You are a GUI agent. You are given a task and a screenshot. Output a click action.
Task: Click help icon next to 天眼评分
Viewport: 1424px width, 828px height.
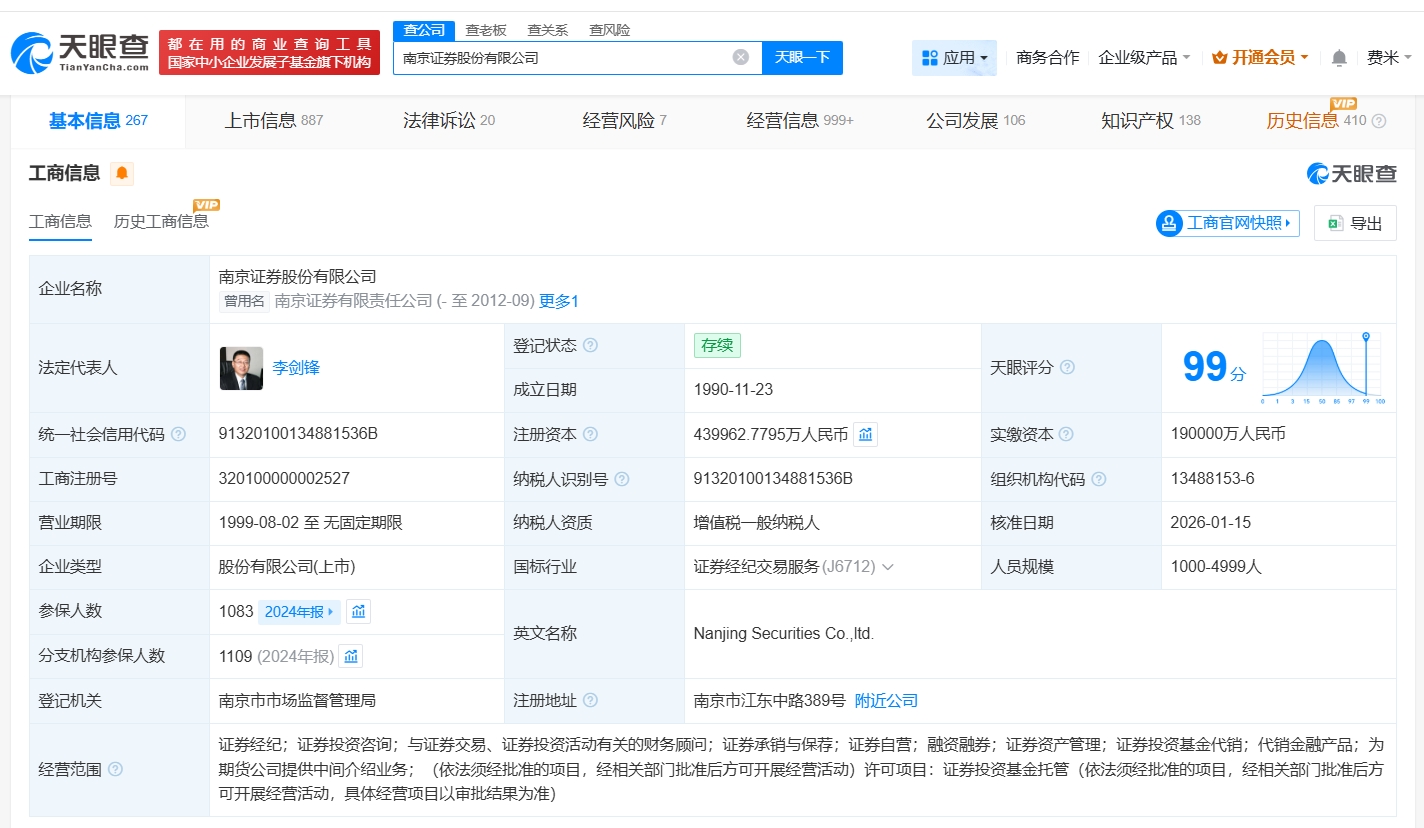coord(1067,368)
